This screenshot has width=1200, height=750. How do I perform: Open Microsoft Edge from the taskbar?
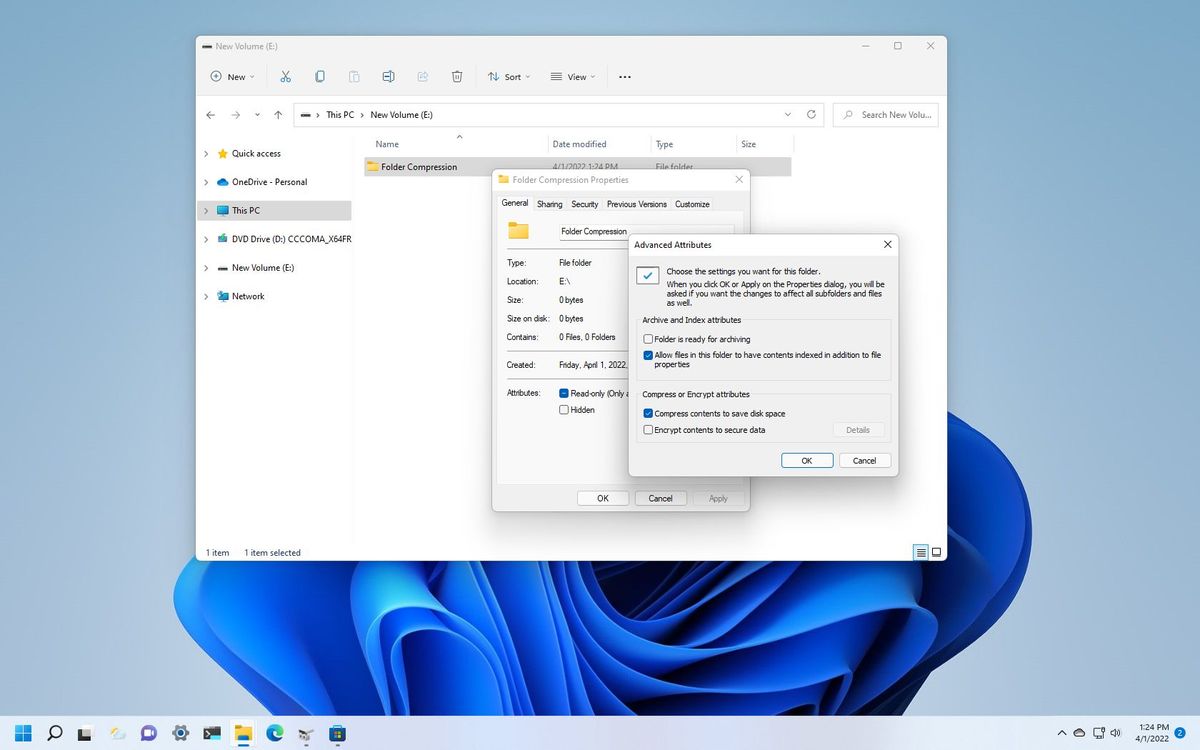point(273,732)
